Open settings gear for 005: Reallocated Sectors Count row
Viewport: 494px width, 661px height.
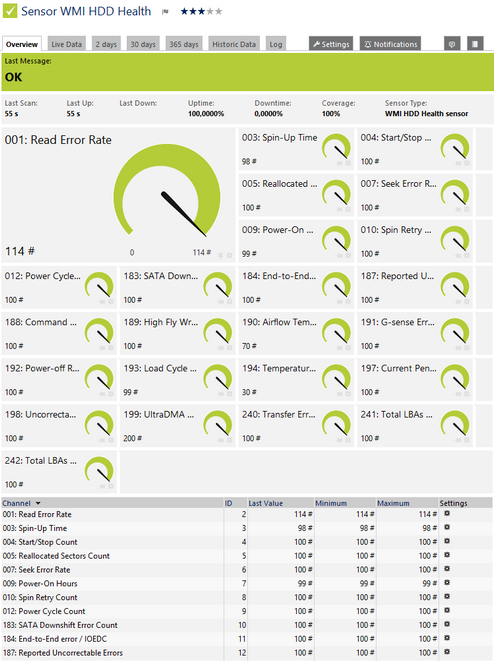point(447,555)
